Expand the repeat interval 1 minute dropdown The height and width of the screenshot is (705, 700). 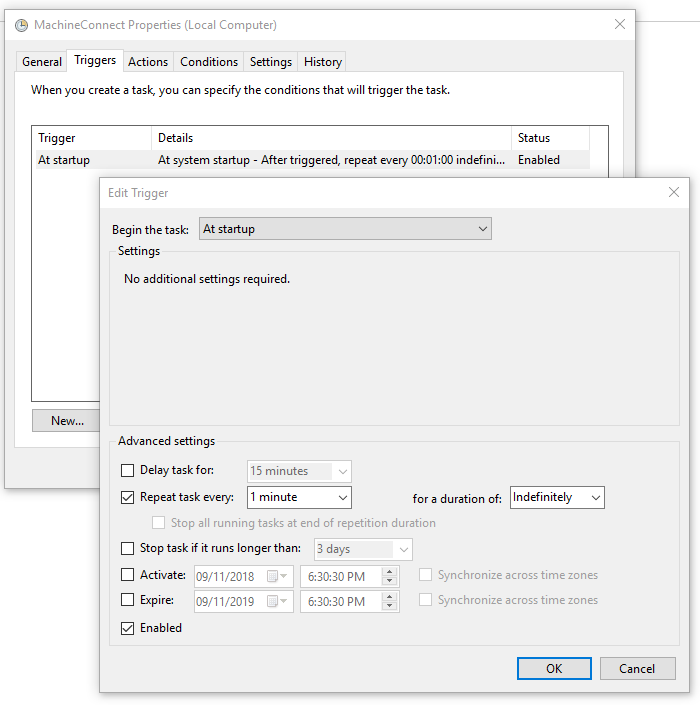299,497
